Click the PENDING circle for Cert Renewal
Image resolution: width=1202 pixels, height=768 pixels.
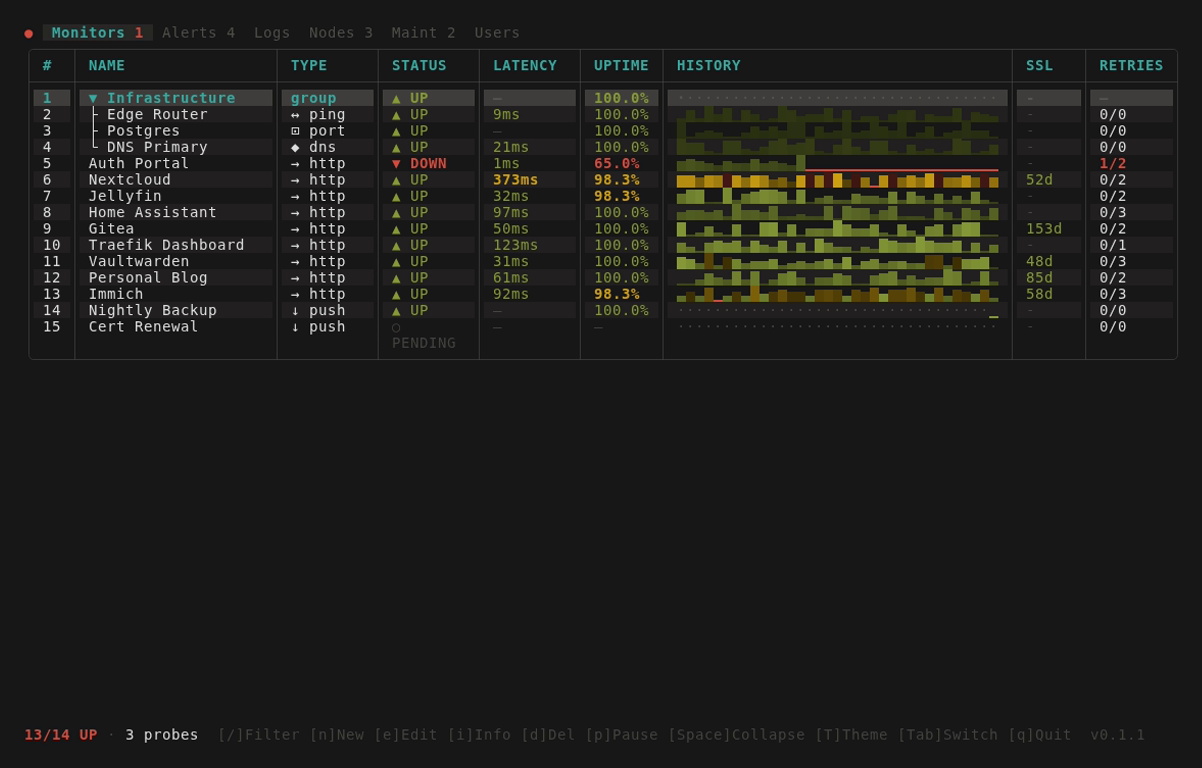[x=397, y=326]
